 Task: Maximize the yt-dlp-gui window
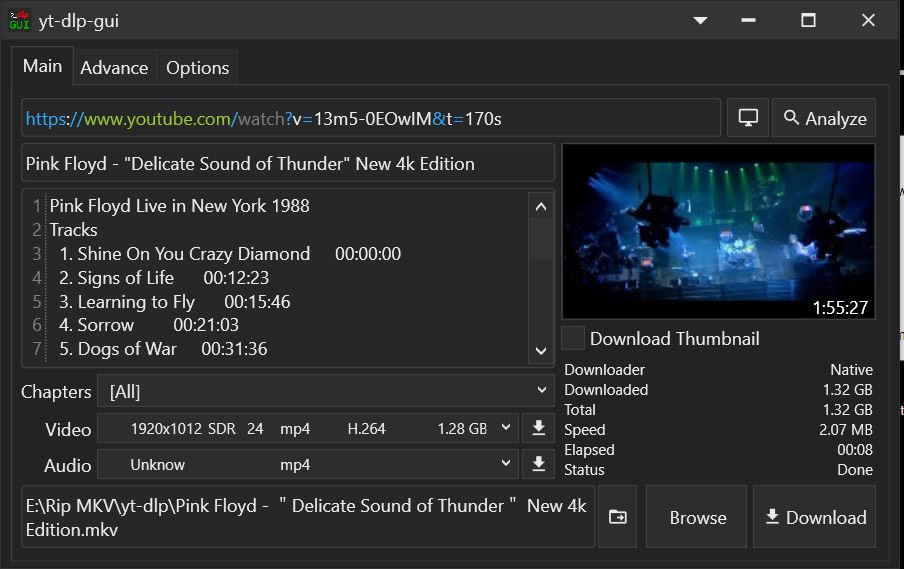click(808, 21)
